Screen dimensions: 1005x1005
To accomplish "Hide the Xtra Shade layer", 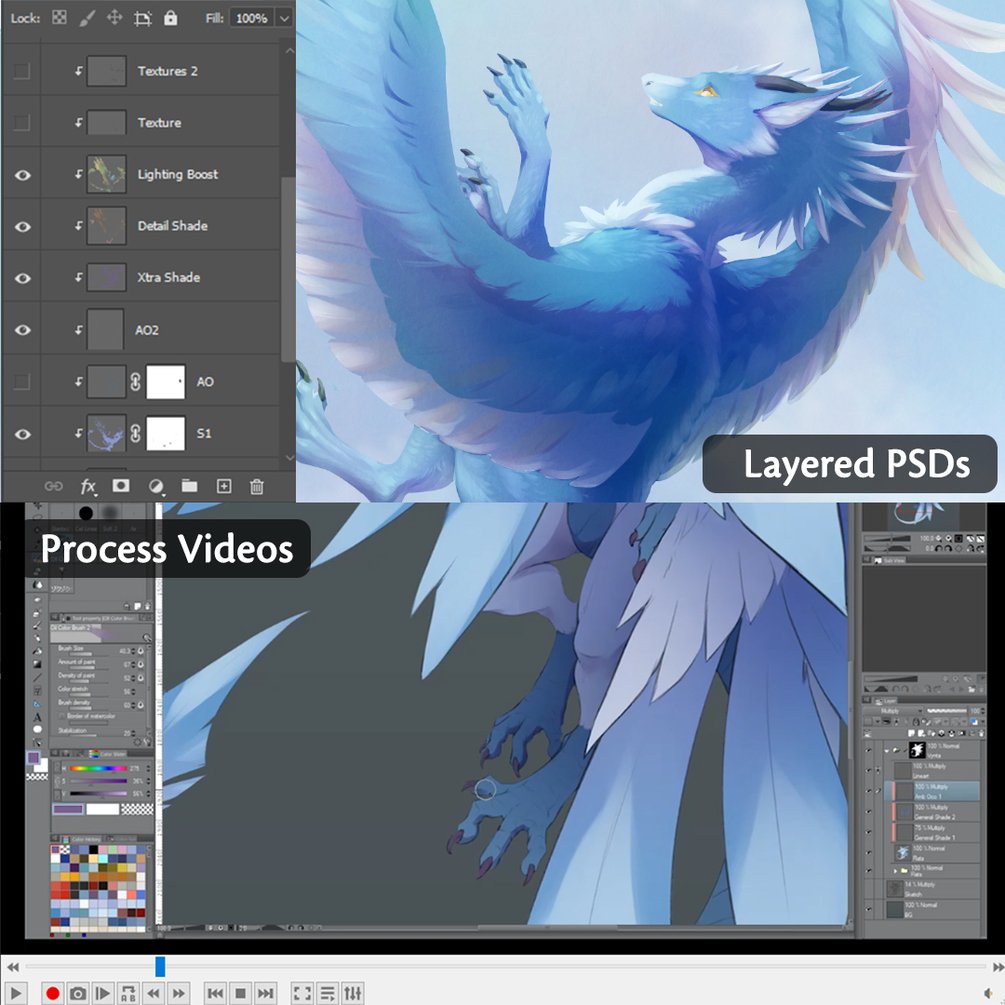I will [22, 278].
